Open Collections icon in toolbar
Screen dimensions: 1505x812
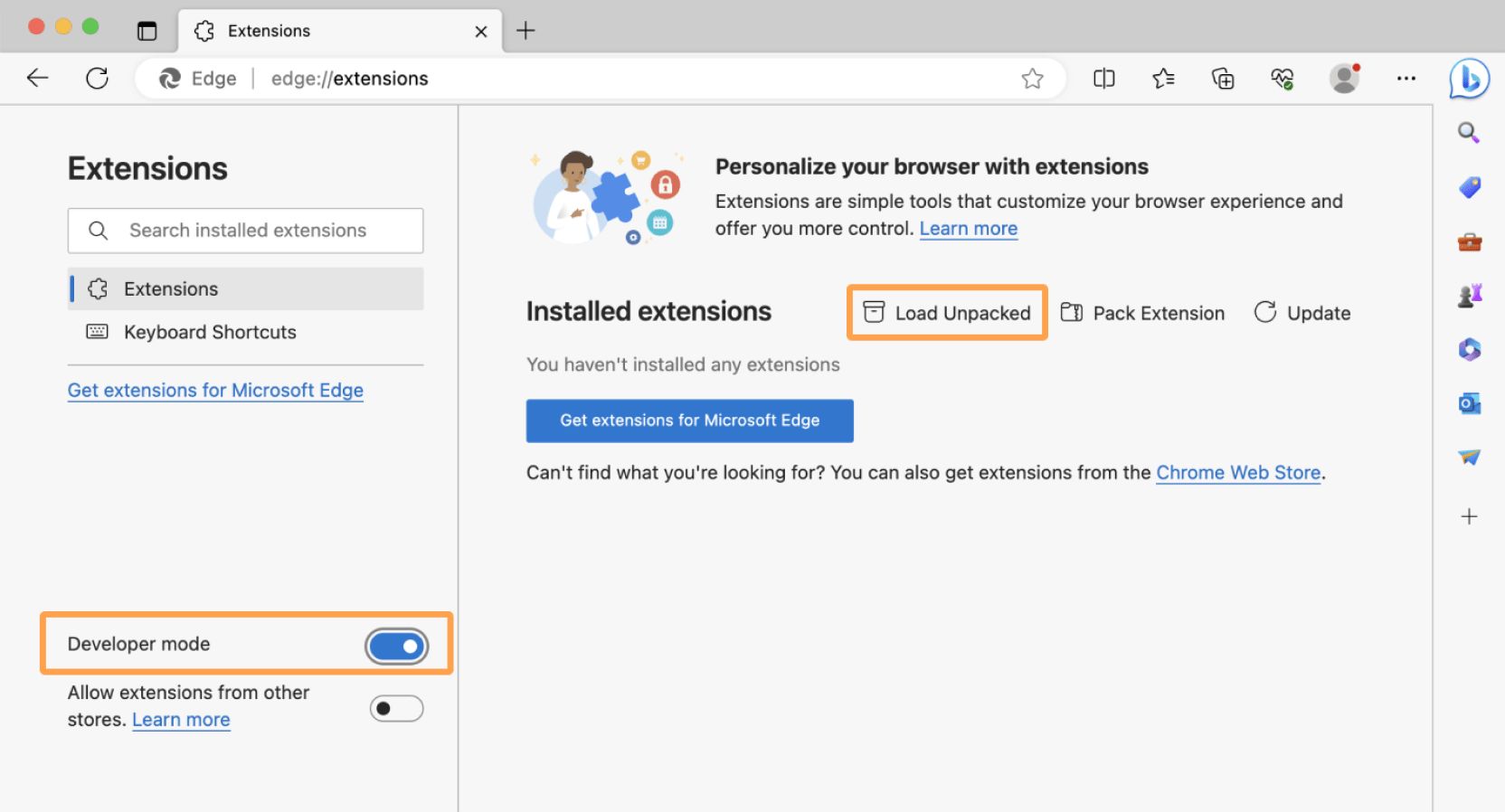(1223, 79)
